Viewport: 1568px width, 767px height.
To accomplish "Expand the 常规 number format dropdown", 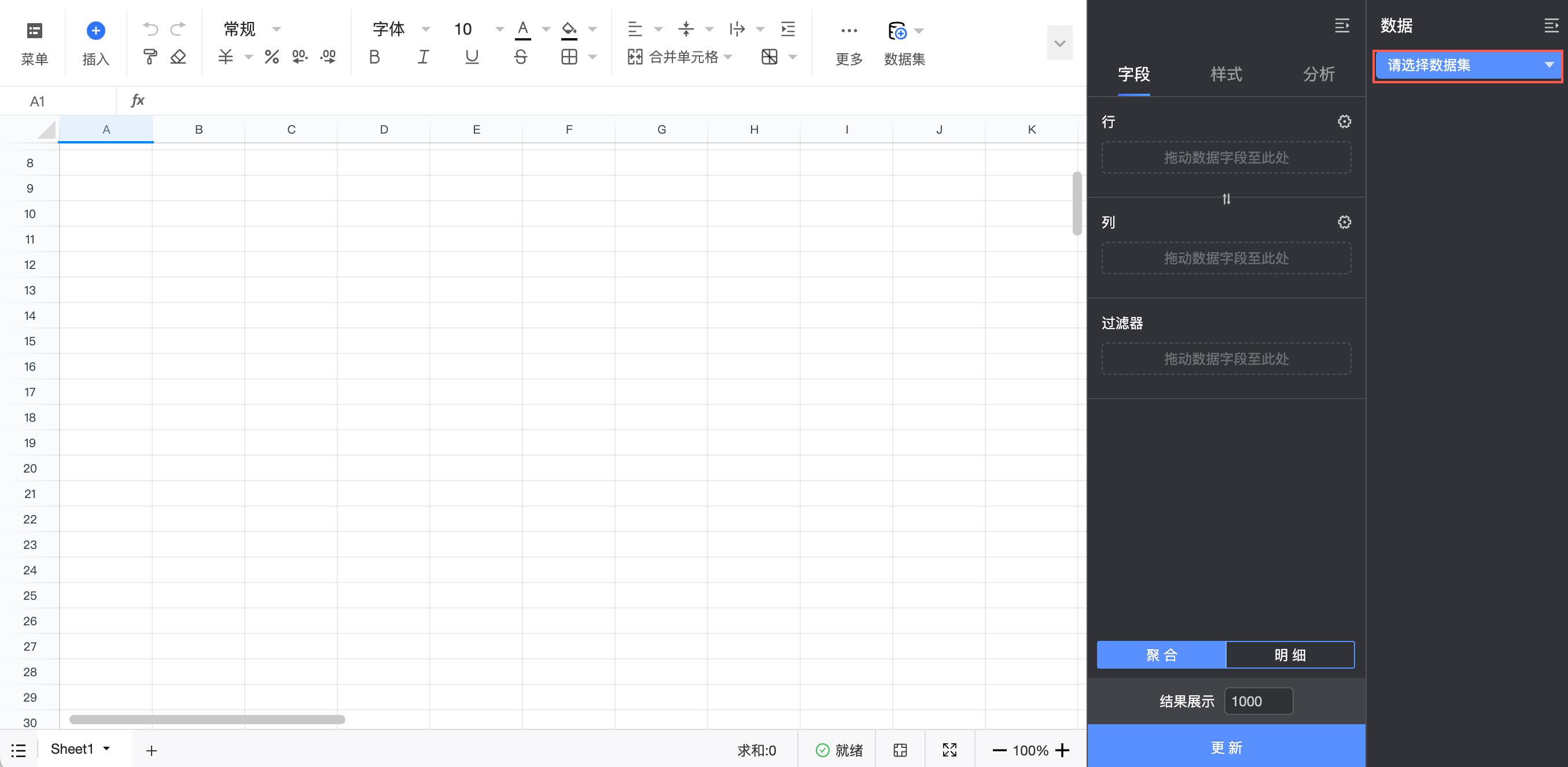I will (x=276, y=28).
